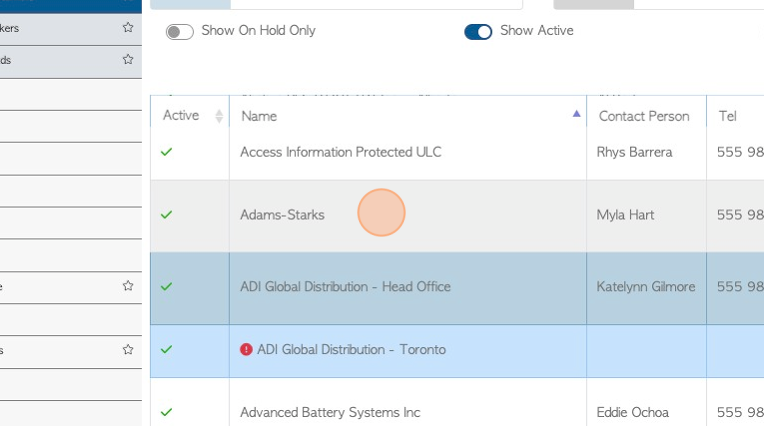Screen dimensions: 764x426
Task: Click the star icon in the 's' sidebar row
Action: [x=128, y=349]
